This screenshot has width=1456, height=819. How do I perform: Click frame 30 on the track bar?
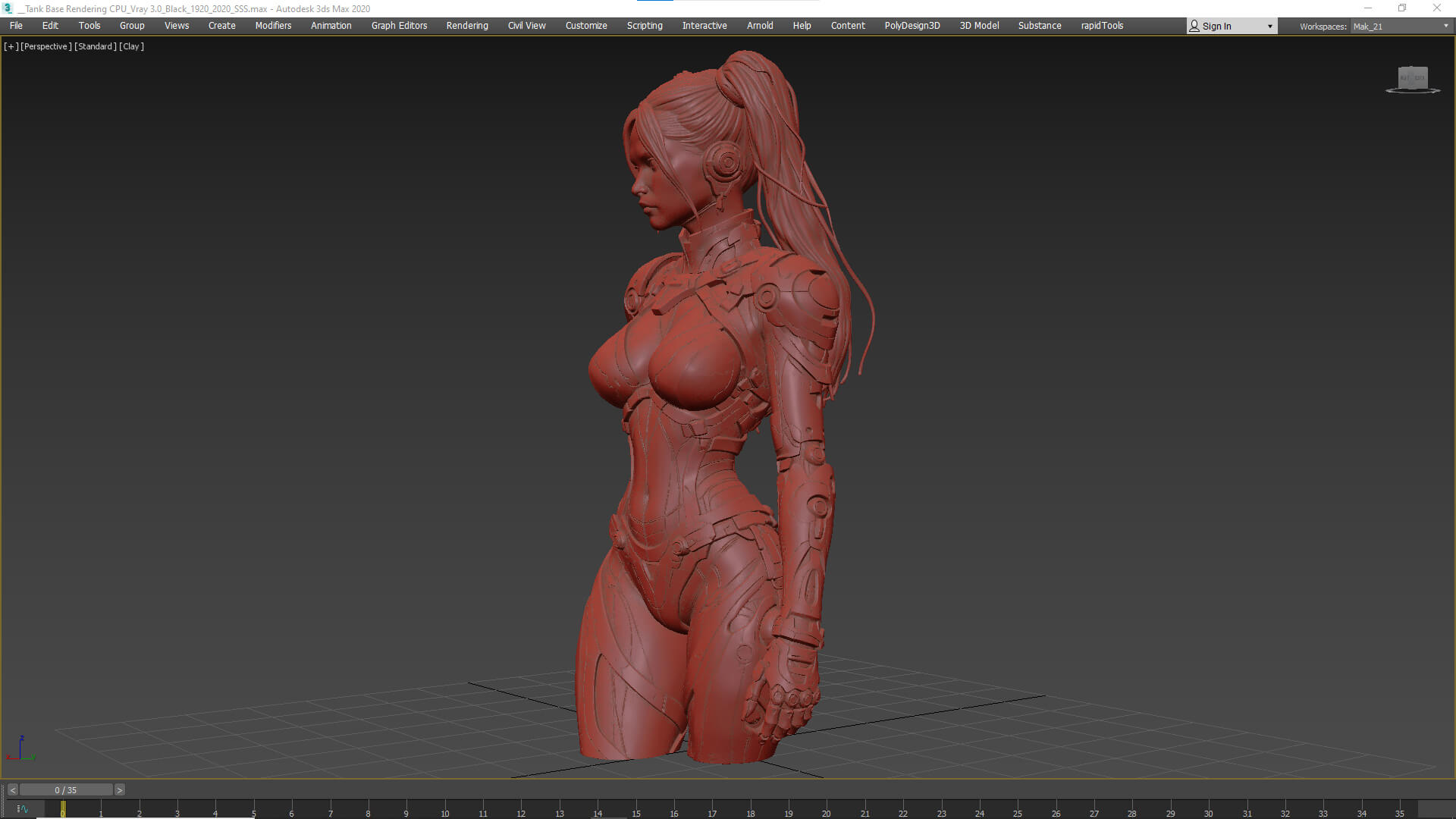[x=1208, y=809]
